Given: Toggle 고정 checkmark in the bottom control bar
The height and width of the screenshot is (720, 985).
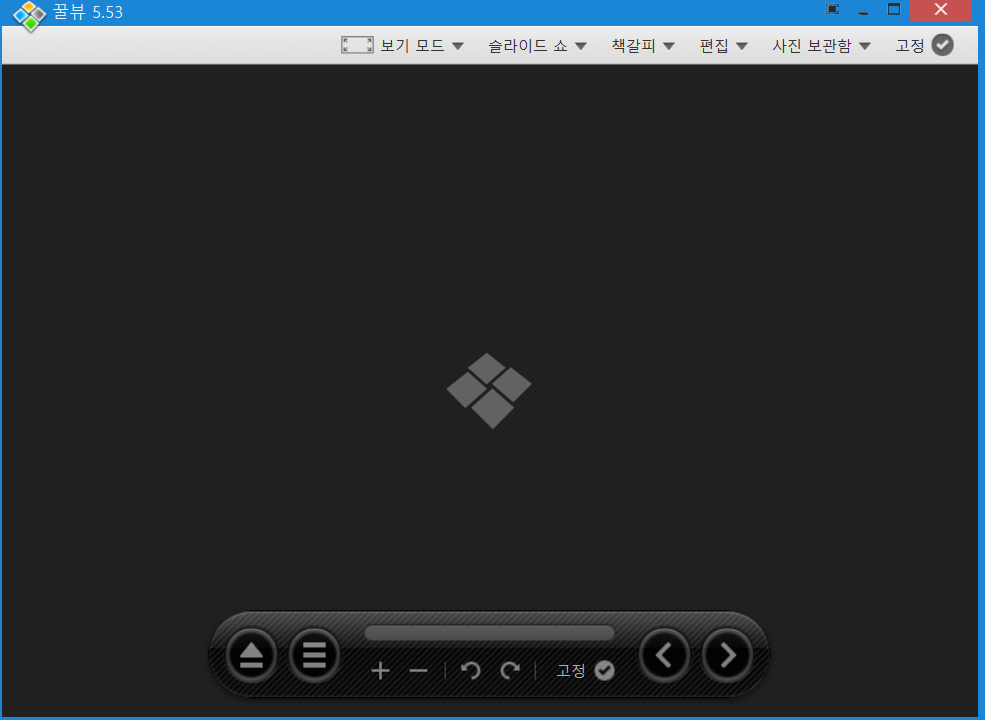Looking at the screenshot, I should 604,670.
